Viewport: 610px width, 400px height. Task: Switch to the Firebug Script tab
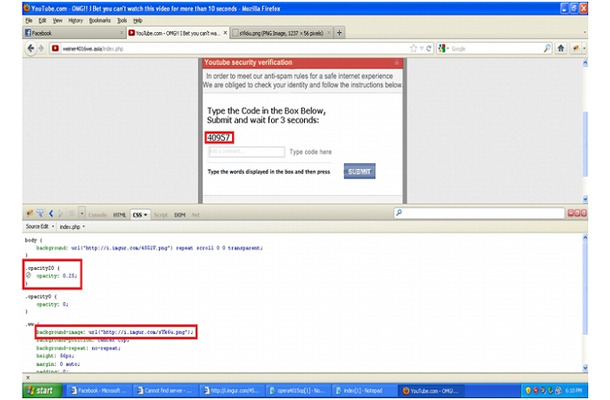[x=161, y=215]
